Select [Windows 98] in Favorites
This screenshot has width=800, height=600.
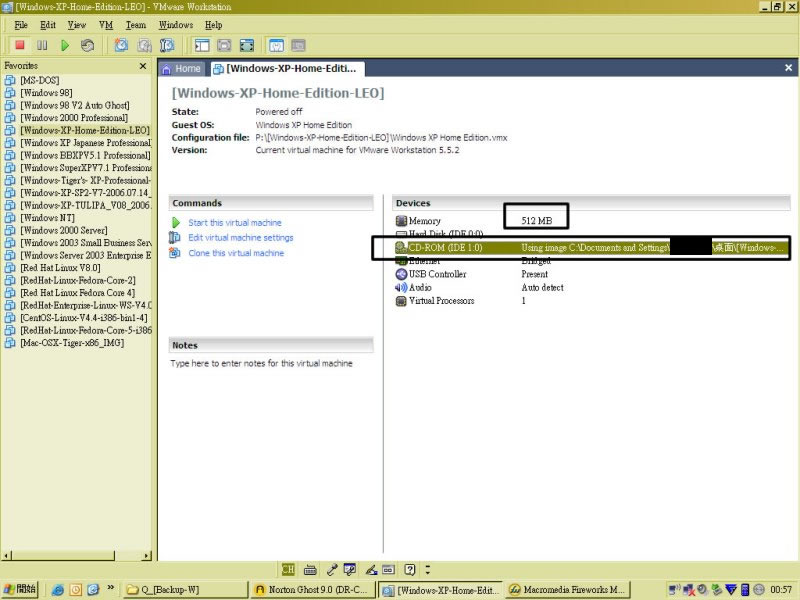point(46,93)
